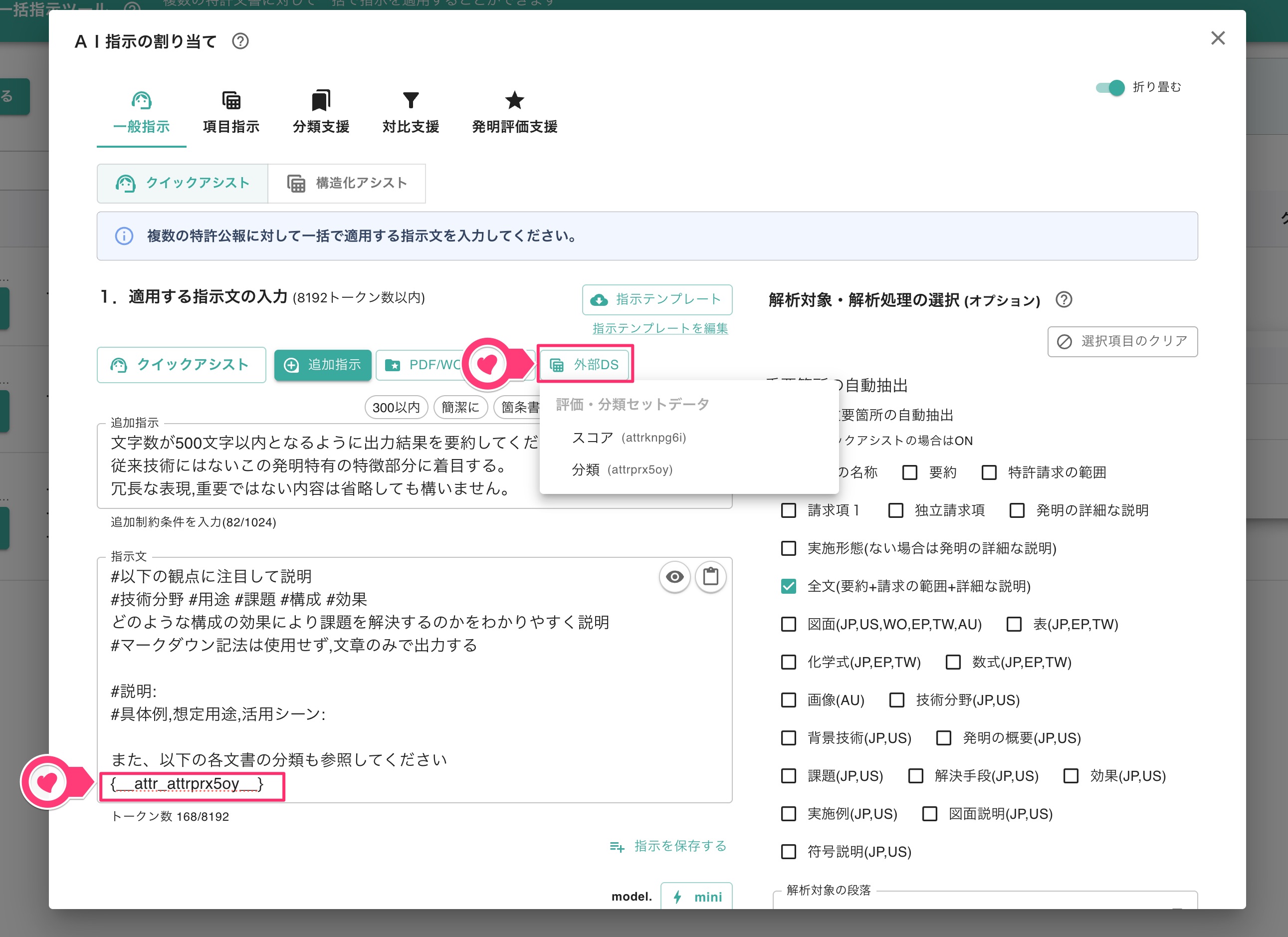Image resolution: width=1288 pixels, height=937 pixels.
Task: Switch to the 構造化アシスト tab
Action: click(348, 183)
